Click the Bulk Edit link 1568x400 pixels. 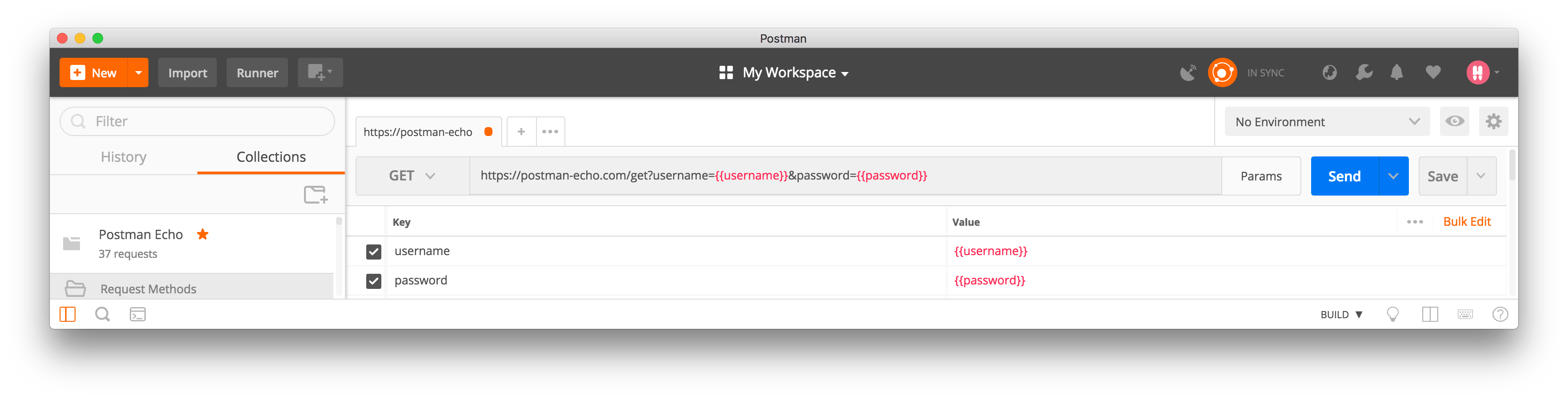pos(1467,222)
